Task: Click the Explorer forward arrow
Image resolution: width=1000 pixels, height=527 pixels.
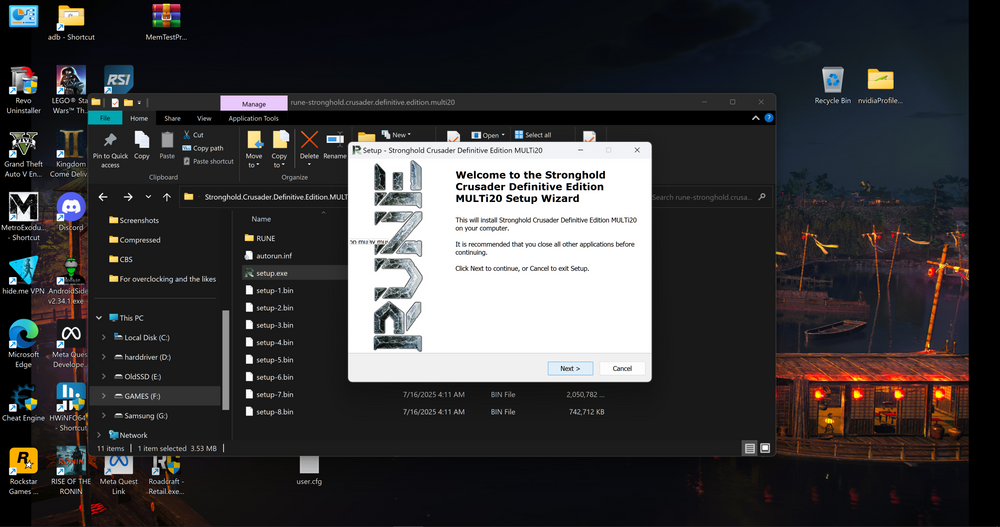Action: [128, 197]
